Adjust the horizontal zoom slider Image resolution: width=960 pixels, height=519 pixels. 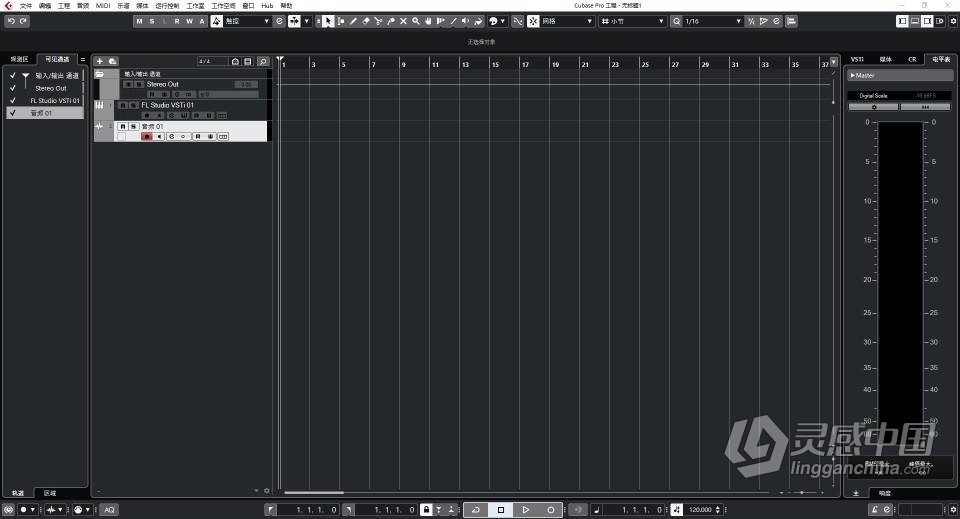[x=802, y=492]
